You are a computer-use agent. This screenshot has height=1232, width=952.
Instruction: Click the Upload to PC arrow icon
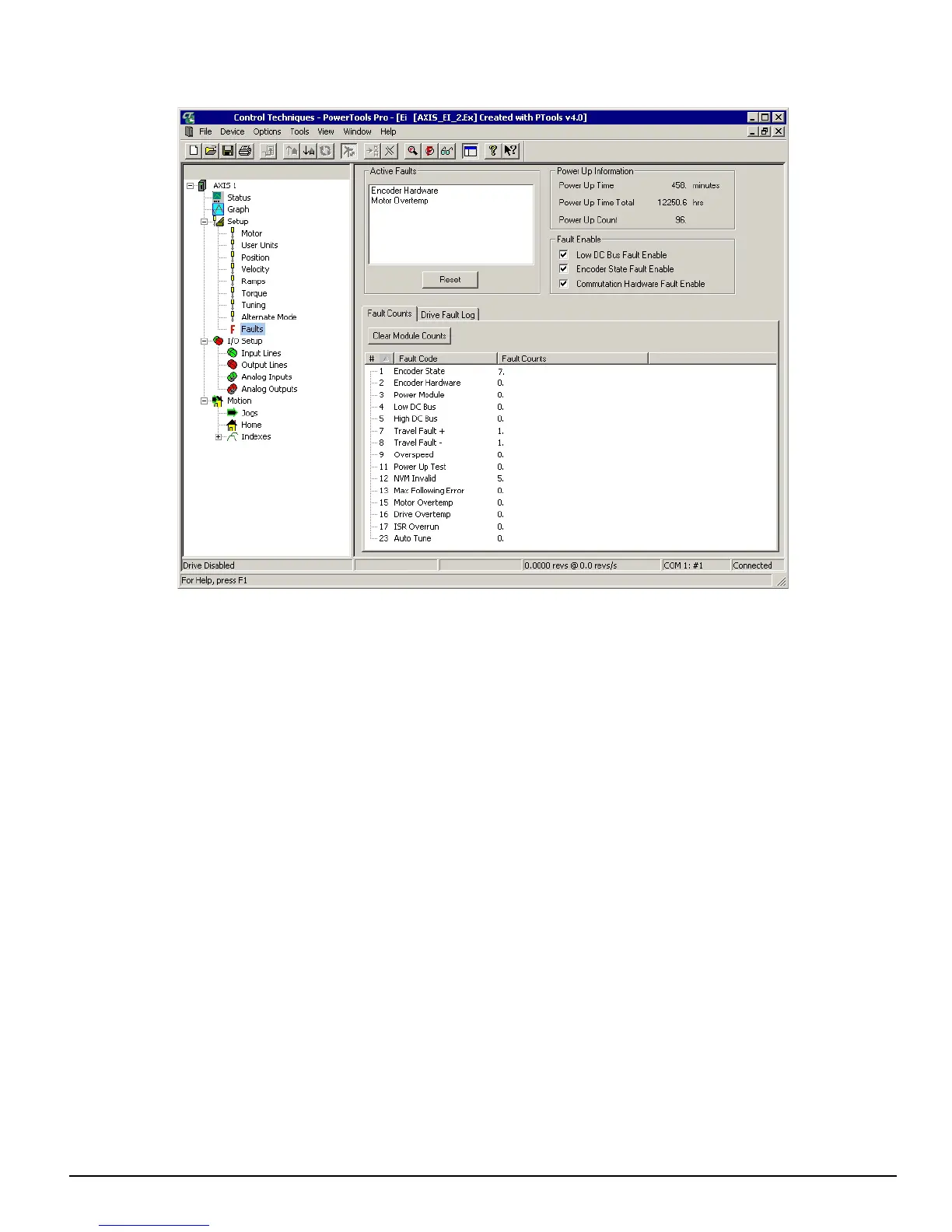tap(292, 151)
